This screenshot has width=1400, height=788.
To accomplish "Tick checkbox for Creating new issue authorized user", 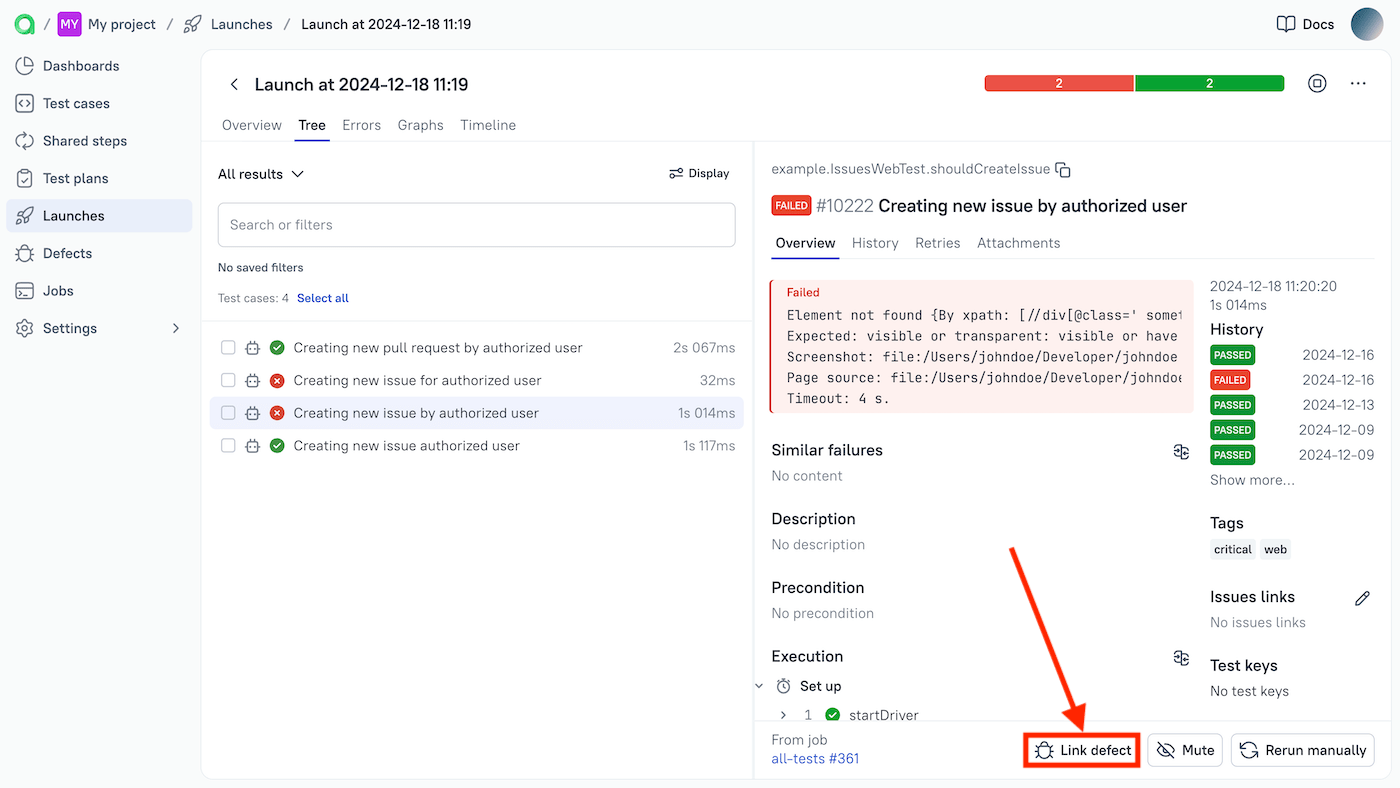I will 228,446.
